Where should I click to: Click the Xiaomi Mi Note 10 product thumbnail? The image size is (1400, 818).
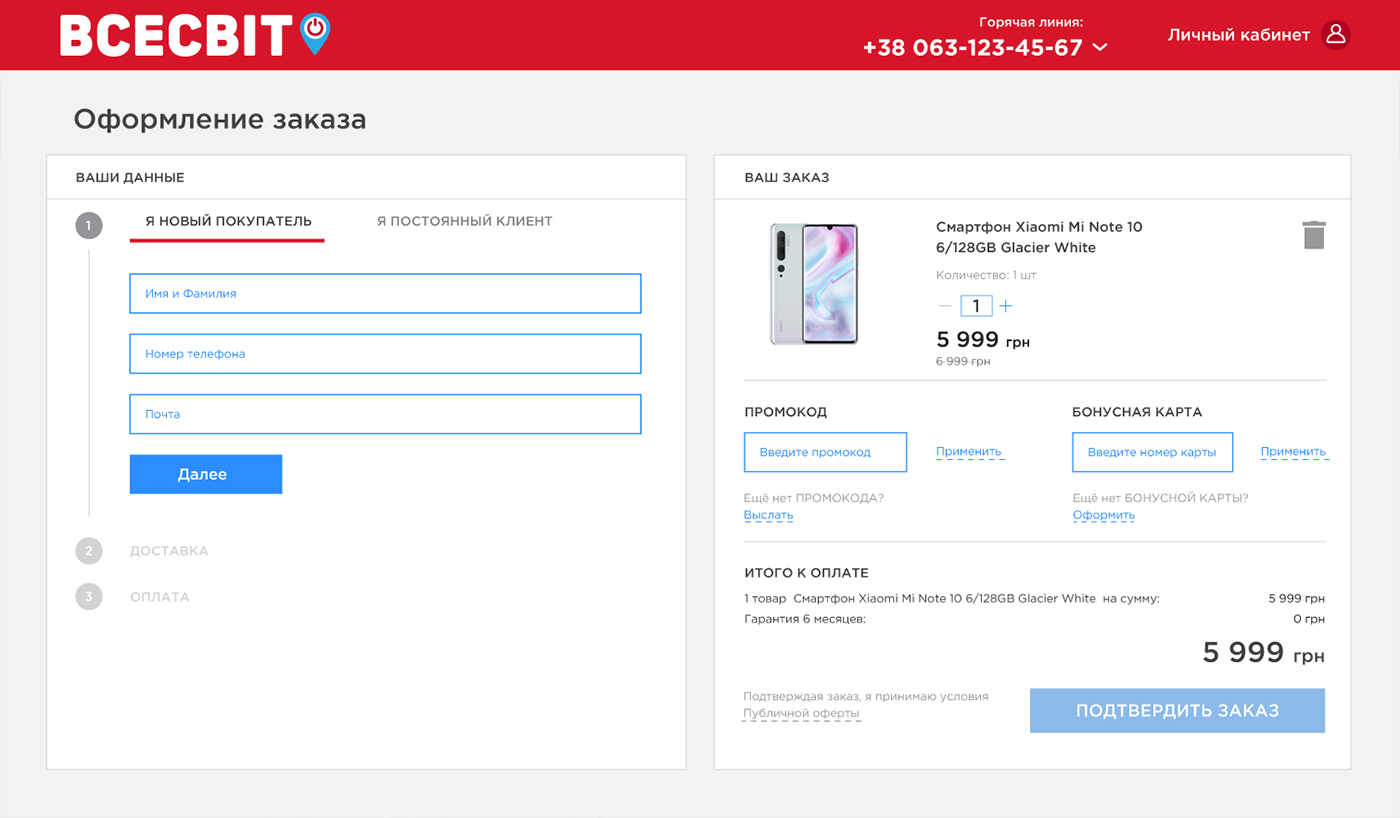click(x=813, y=284)
